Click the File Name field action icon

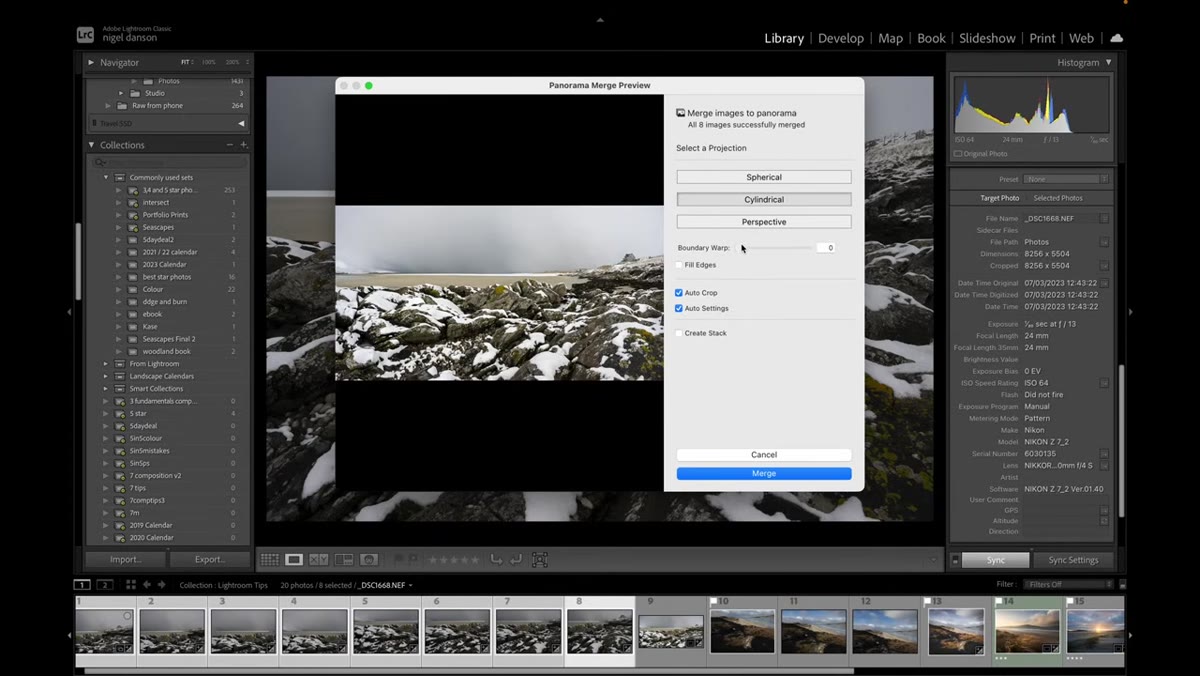coord(1105,218)
